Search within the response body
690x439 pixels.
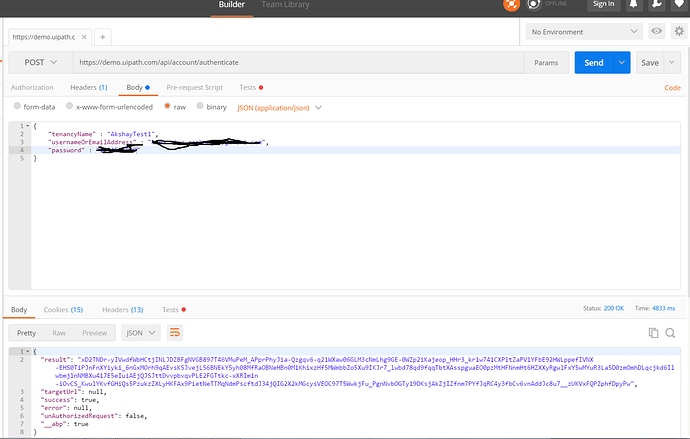(670, 333)
